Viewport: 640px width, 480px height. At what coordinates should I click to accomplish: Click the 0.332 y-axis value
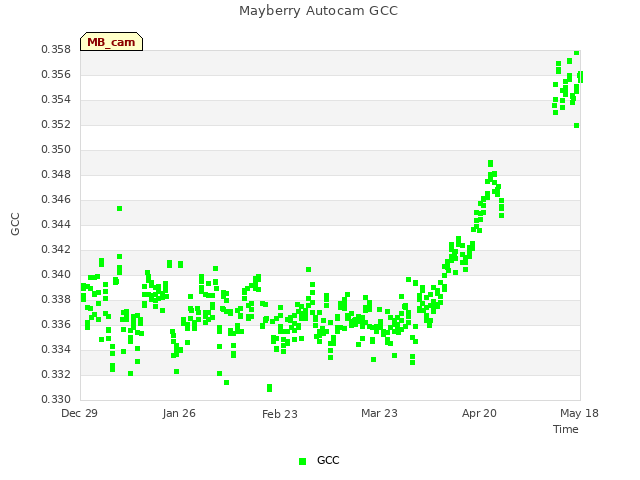click(x=56, y=374)
